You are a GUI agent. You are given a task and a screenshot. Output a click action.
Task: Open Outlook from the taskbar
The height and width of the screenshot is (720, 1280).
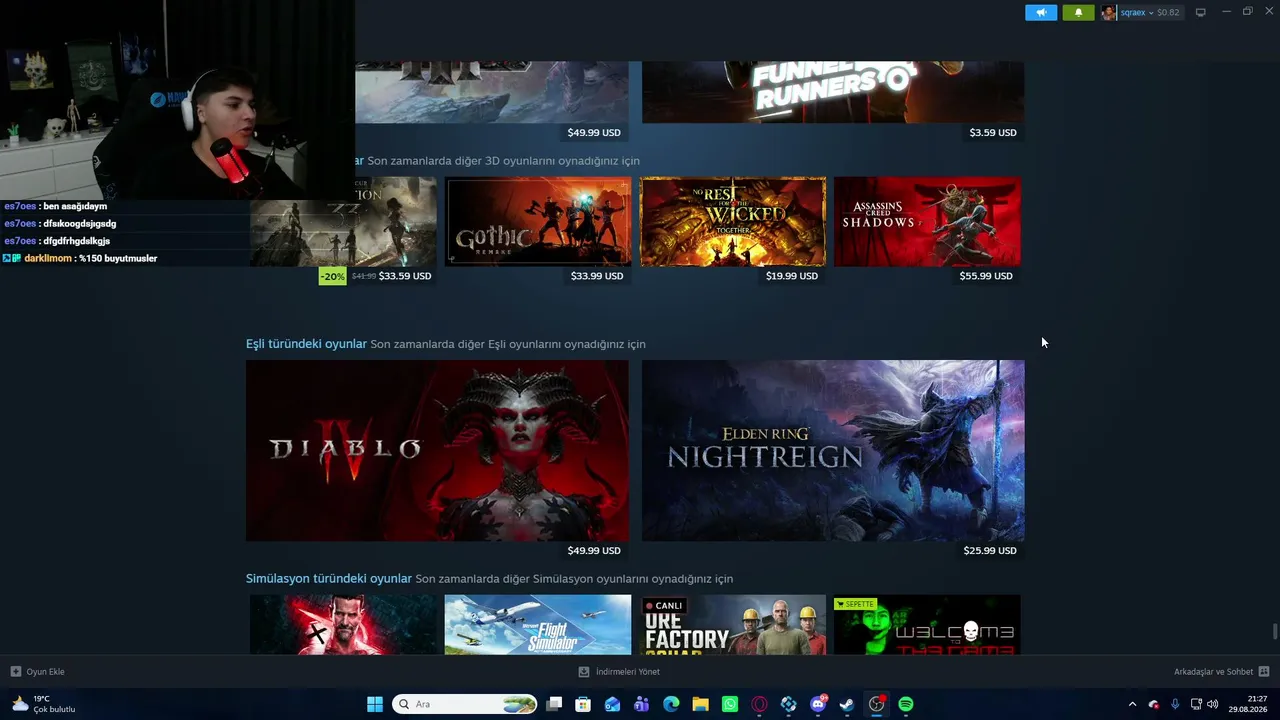click(x=612, y=705)
